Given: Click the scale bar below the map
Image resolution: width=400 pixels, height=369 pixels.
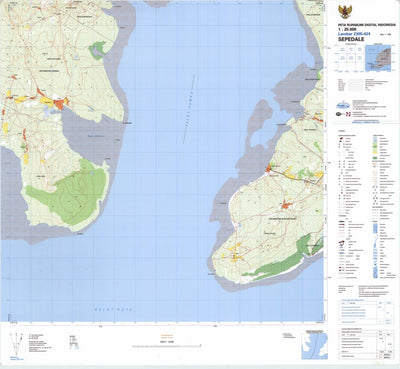Looking at the screenshot, I should 167,346.
